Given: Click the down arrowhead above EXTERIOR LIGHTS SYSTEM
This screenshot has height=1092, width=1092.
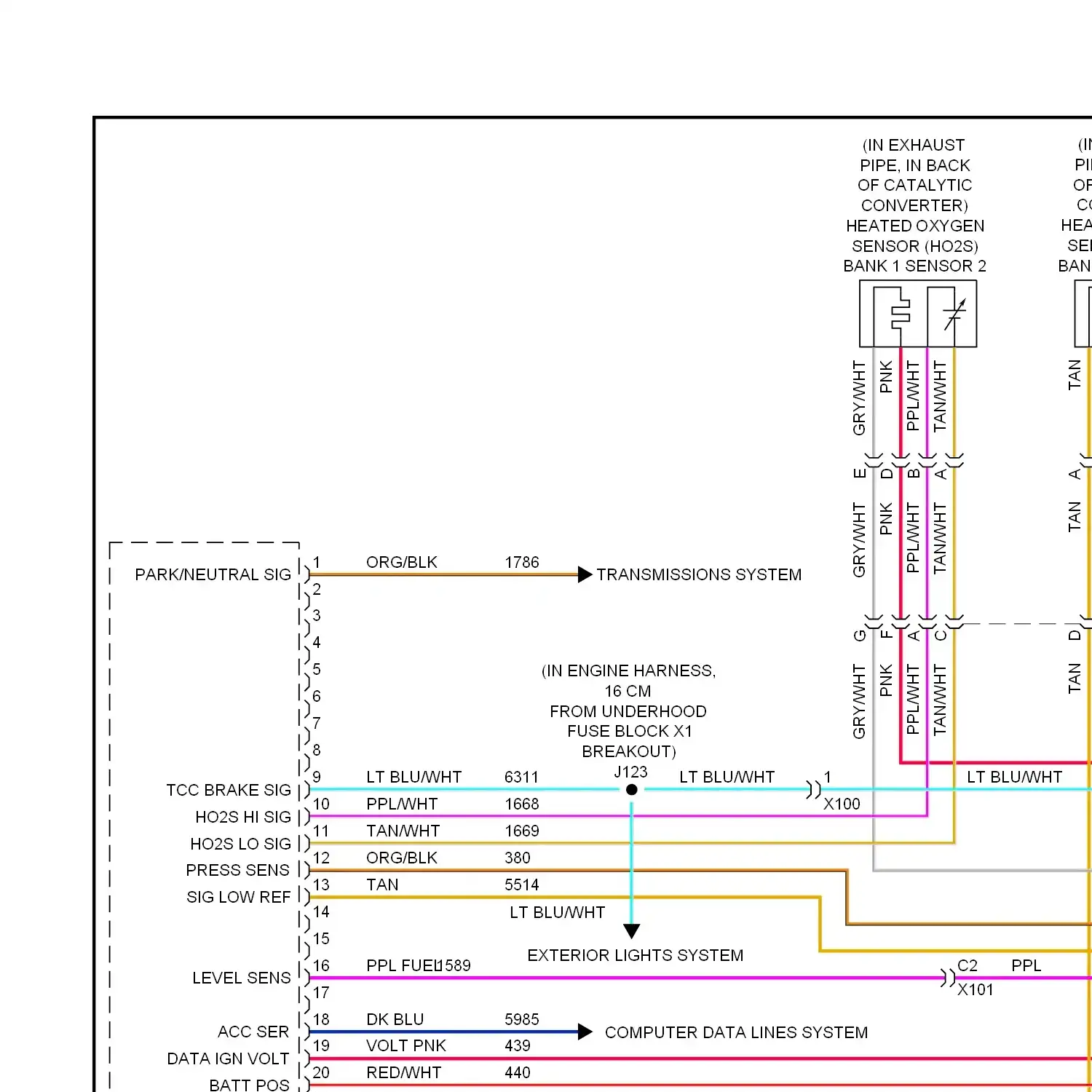Looking at the screenshot, I should click(x=632, y=931).
